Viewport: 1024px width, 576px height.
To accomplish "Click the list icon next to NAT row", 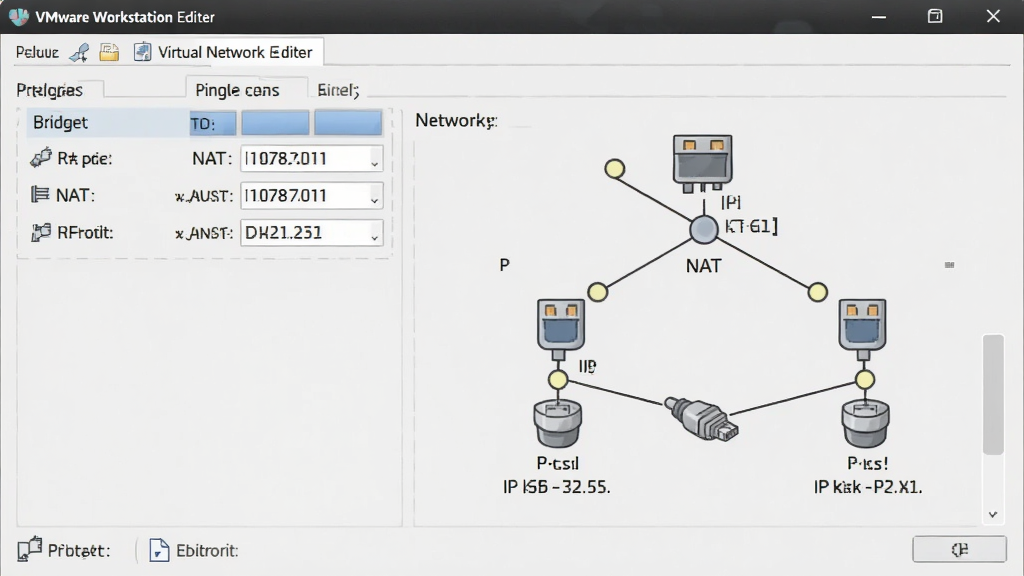I will (40, 195).
